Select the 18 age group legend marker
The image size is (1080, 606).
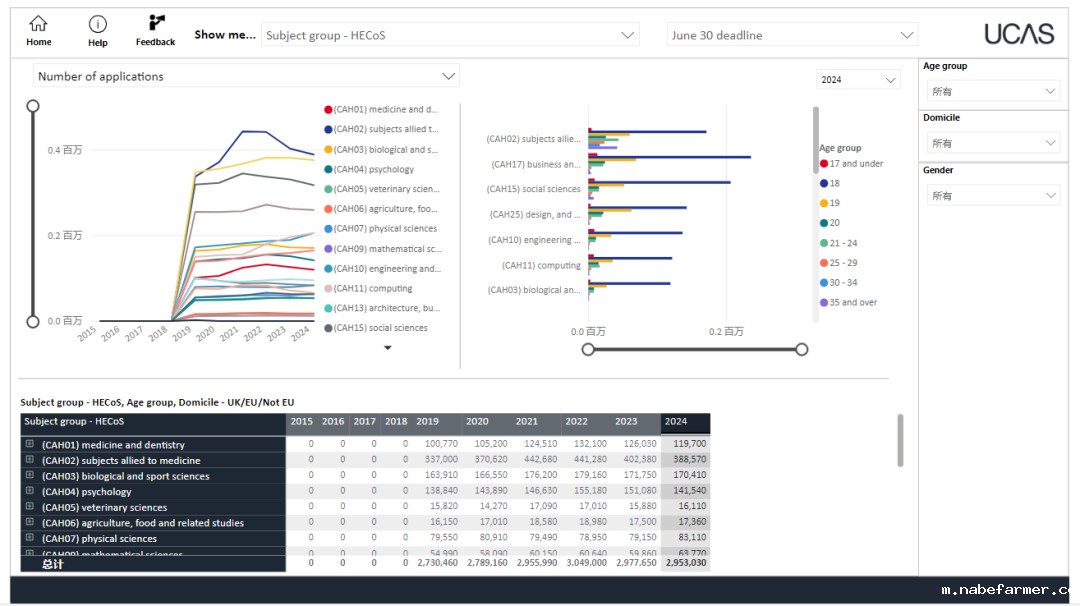click(824, 183)
